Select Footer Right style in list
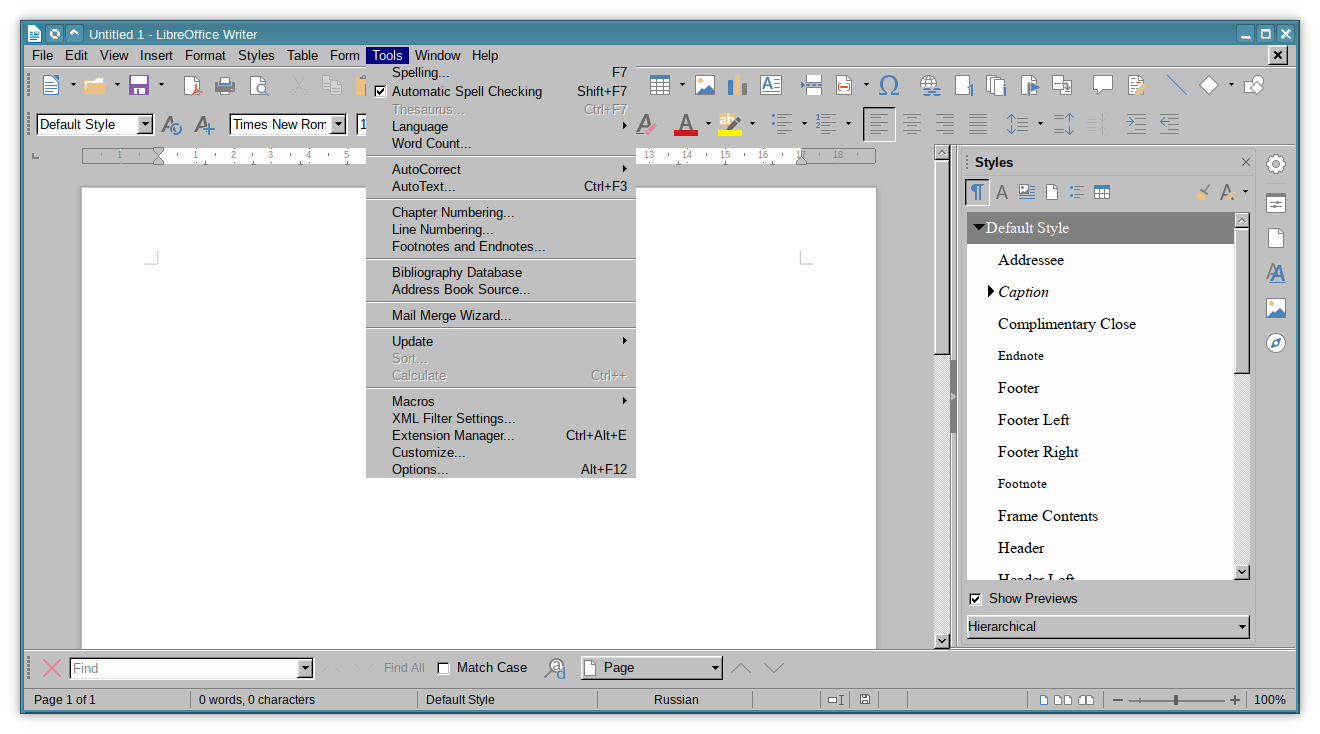Viewport: 1320px width, 734px height. click(x=1038, y=452)
